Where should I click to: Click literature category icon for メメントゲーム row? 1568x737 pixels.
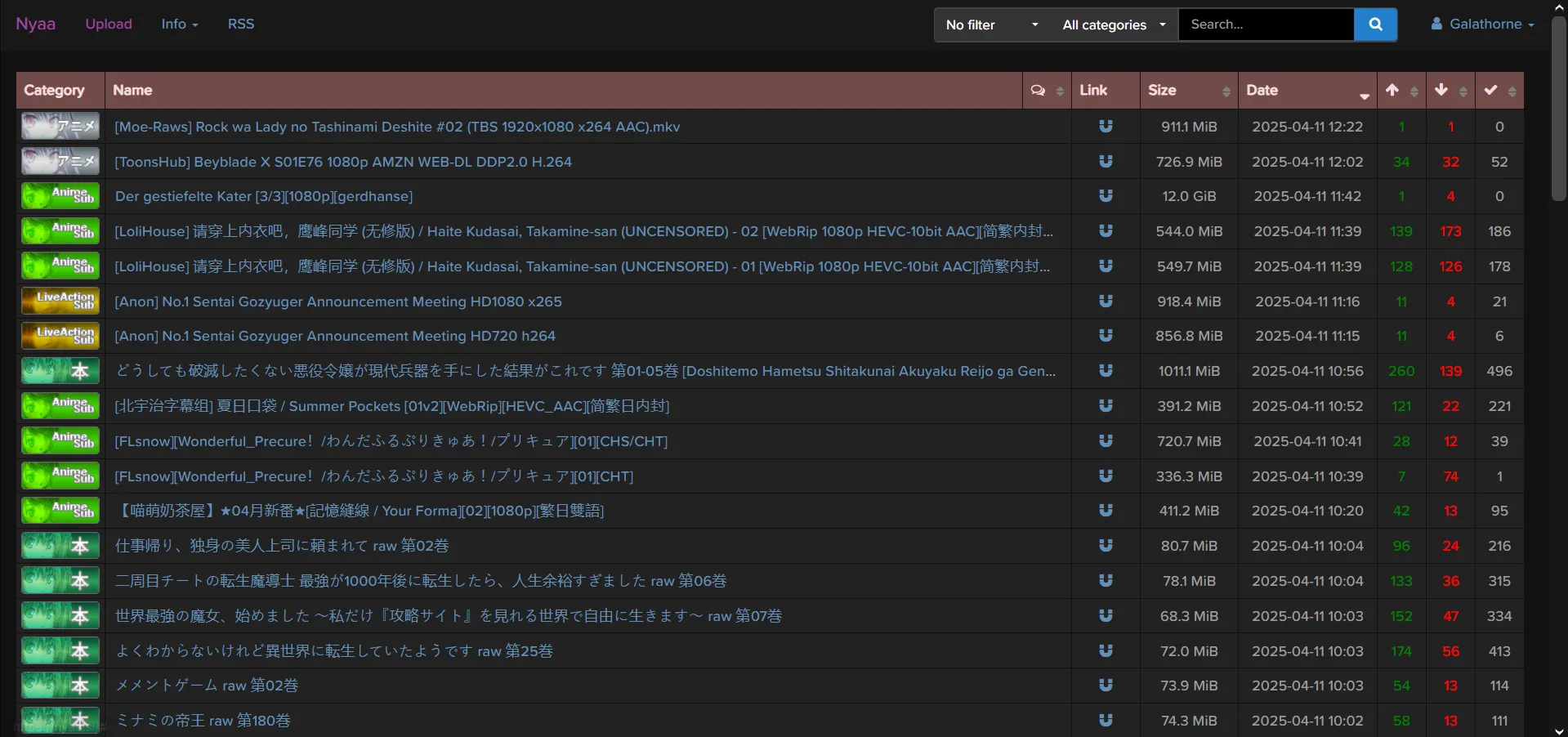coord(60,686)
